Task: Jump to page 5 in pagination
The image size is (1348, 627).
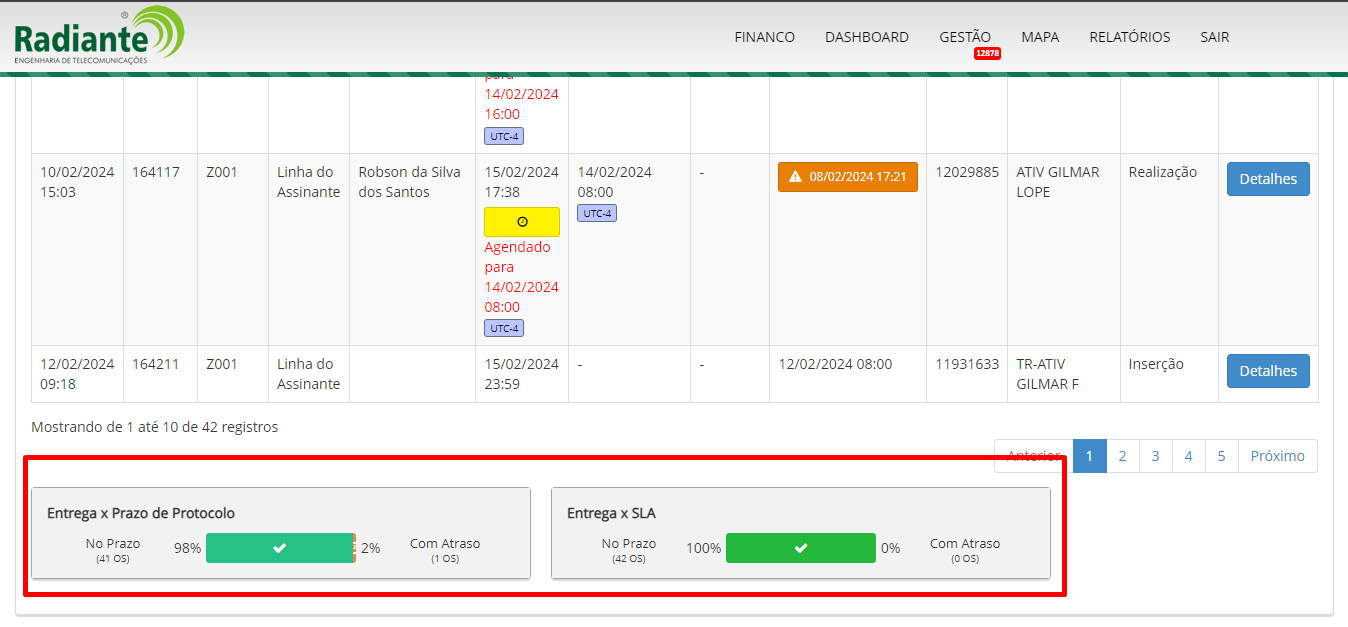Action: tap(1221, 456)
